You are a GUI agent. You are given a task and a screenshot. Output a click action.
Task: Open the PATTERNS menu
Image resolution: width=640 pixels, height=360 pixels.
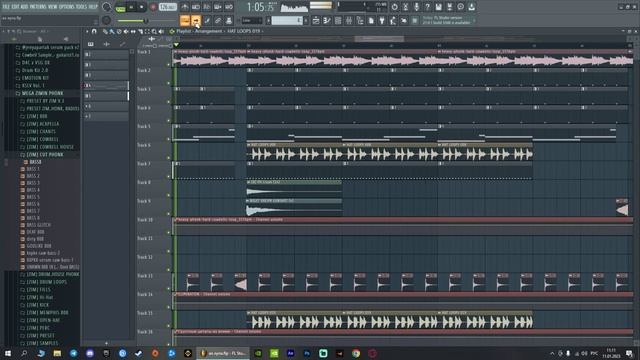pos(38,7)
